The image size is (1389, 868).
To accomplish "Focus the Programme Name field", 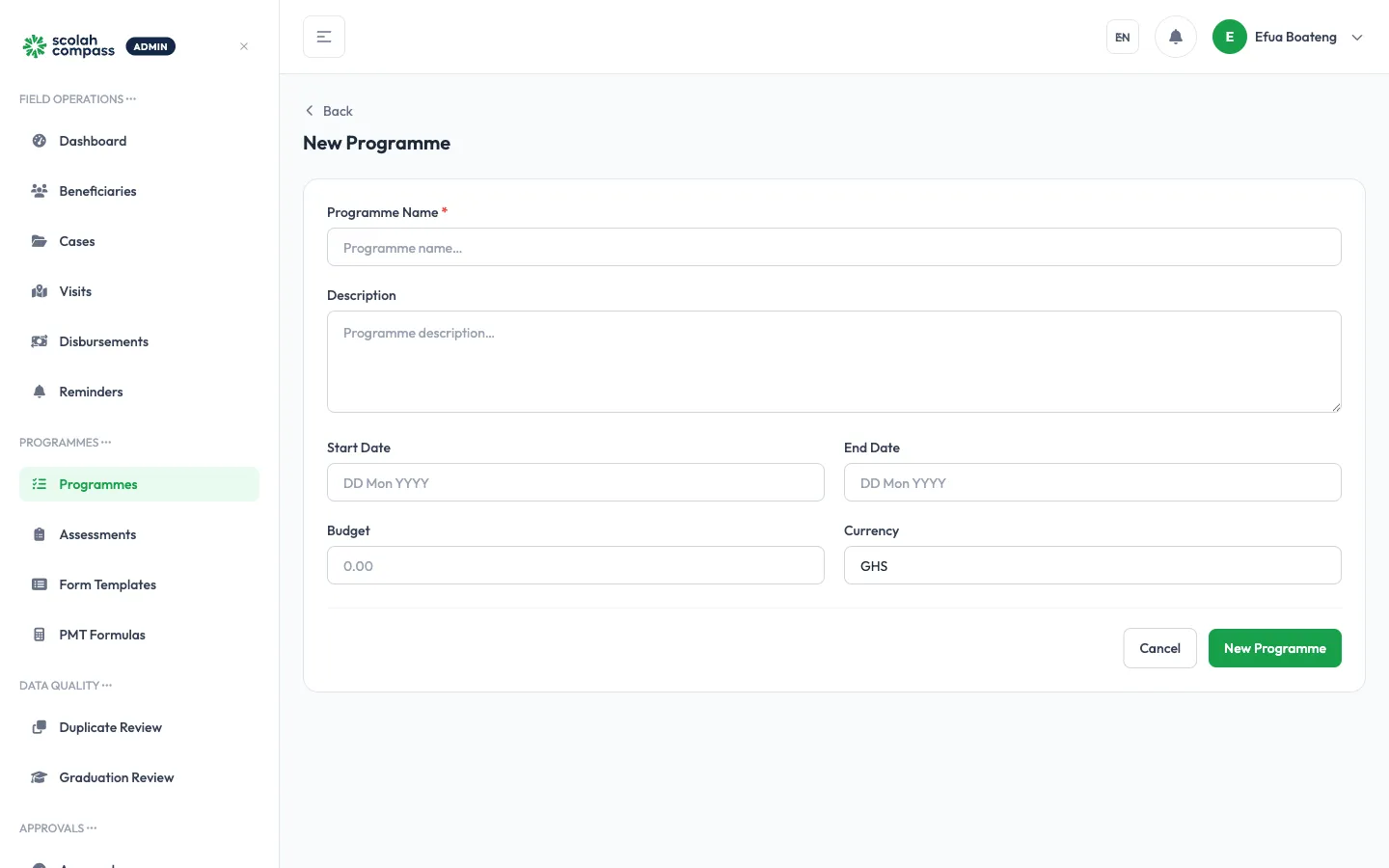I will (834, 247).
